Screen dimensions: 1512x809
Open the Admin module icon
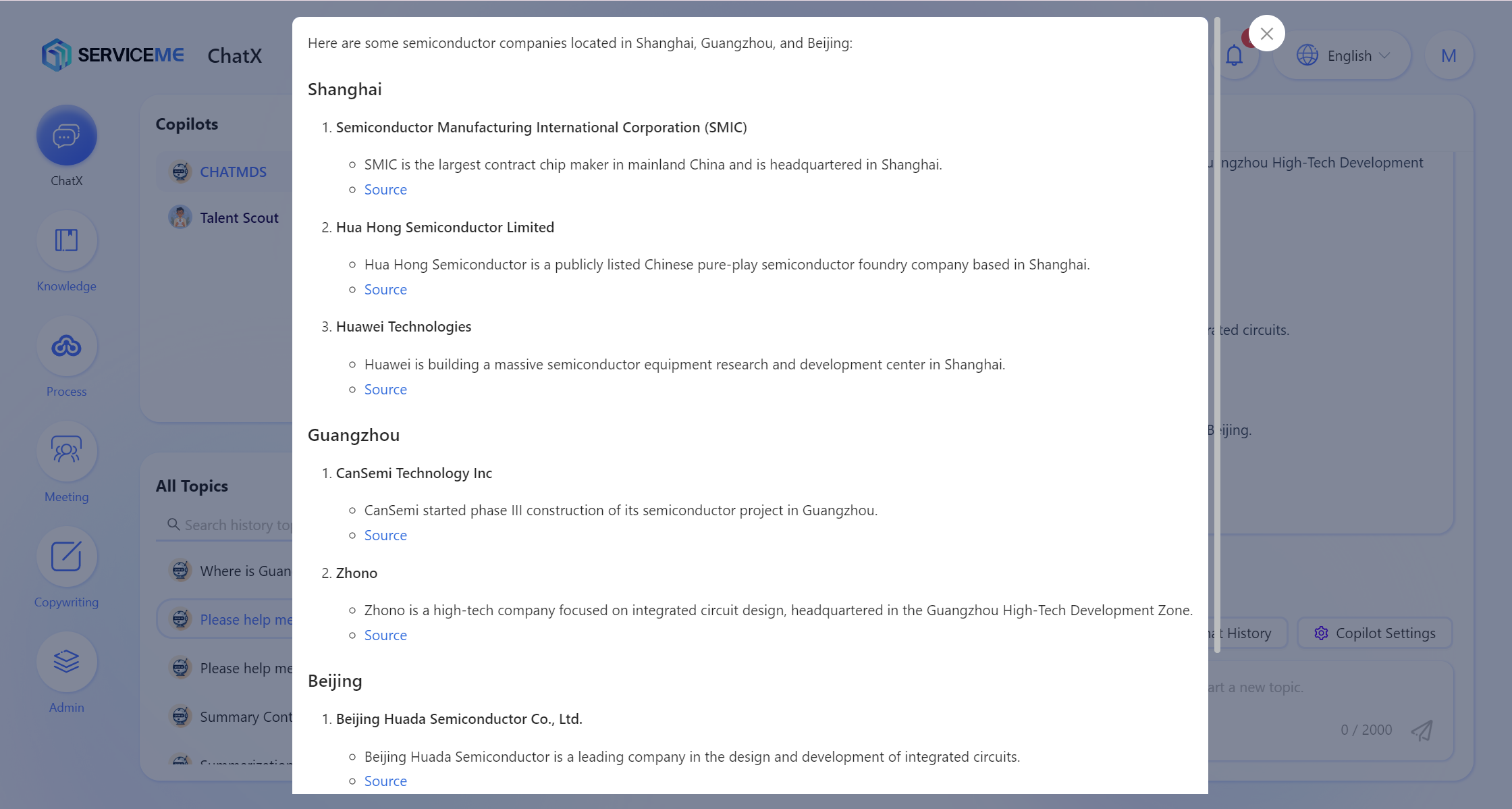click(x=66, y=662)
